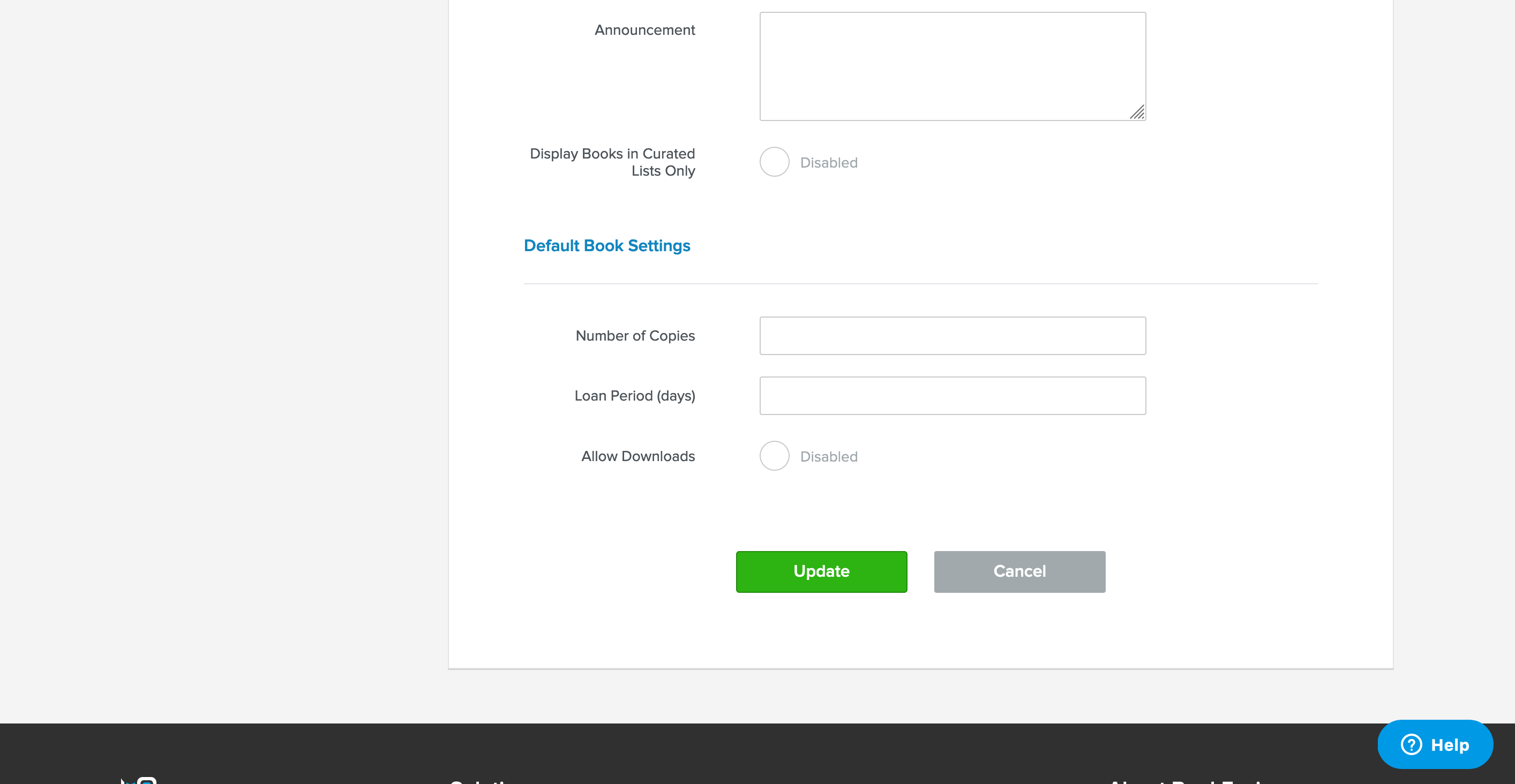Click the Loan Period (days) label
Image resolution: width=1515 pixels, height=784 pixels.
pos(634,396)
